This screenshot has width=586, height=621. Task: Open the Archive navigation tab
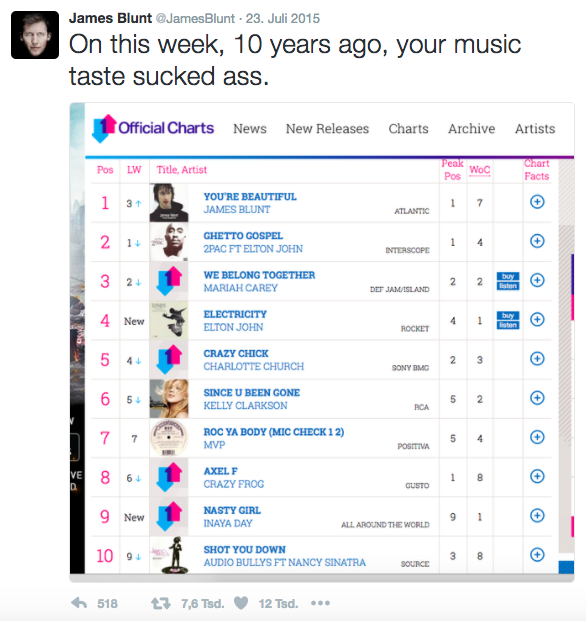tap(472, 129)
